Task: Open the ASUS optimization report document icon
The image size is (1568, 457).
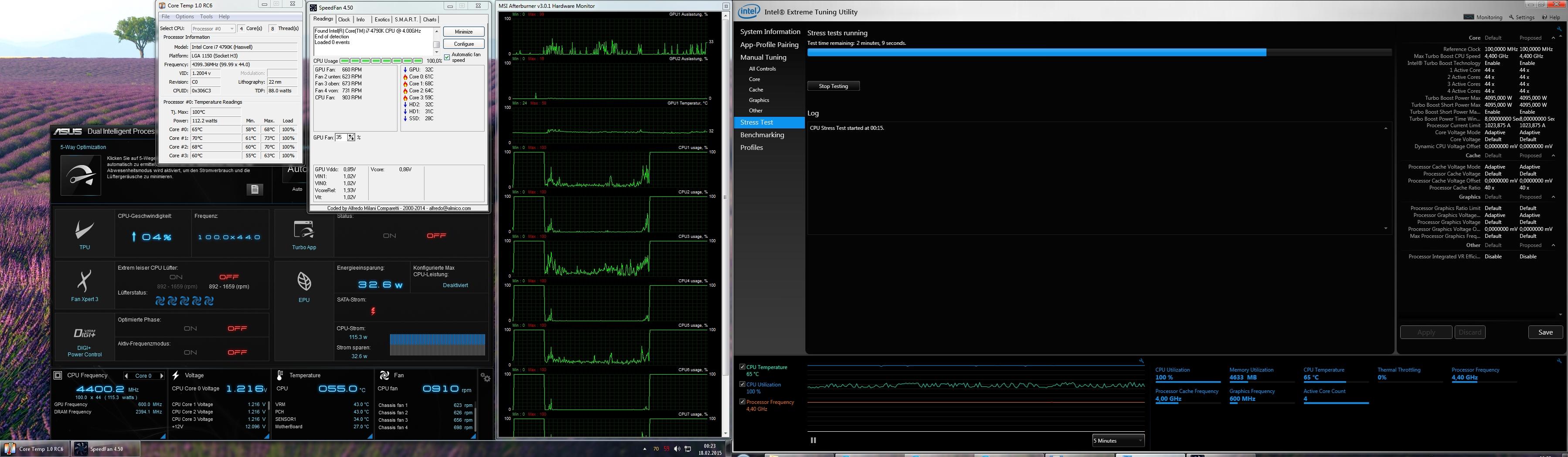Action: (x=255, y=189)
